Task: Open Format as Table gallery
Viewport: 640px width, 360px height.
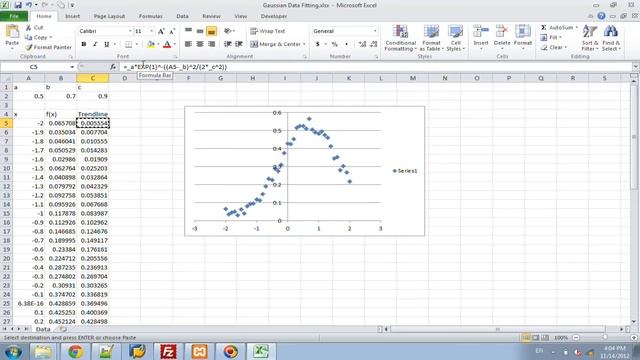Action: pyautogui.click(x=431, y=38)
